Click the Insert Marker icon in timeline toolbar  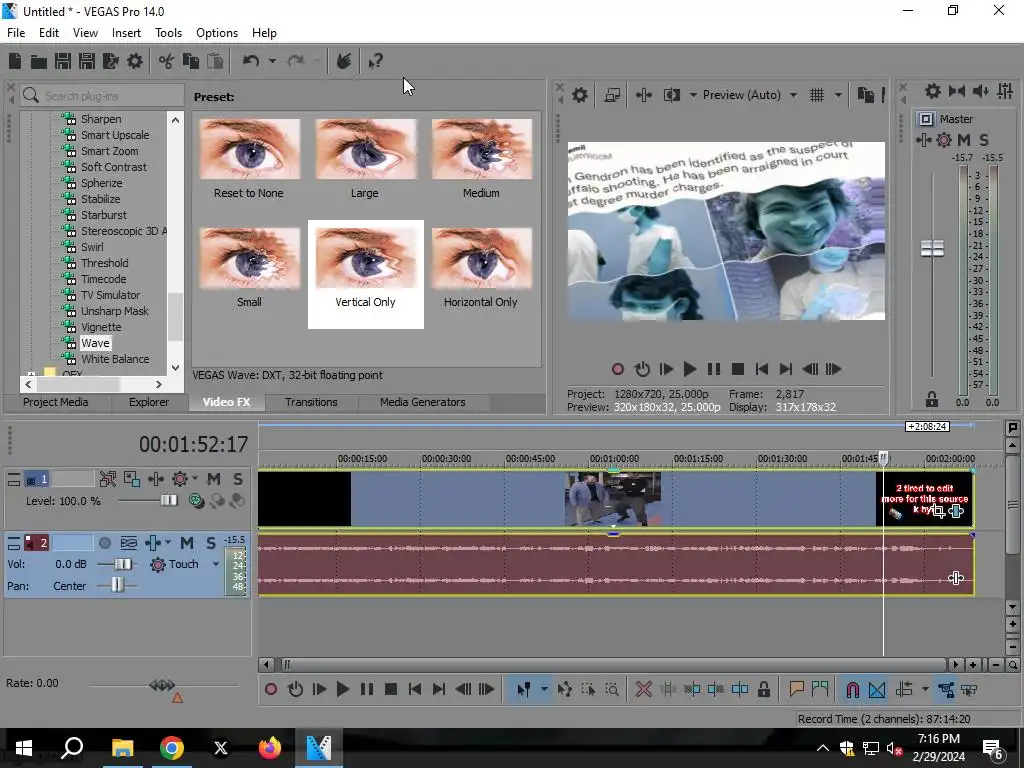click(796, 689)
